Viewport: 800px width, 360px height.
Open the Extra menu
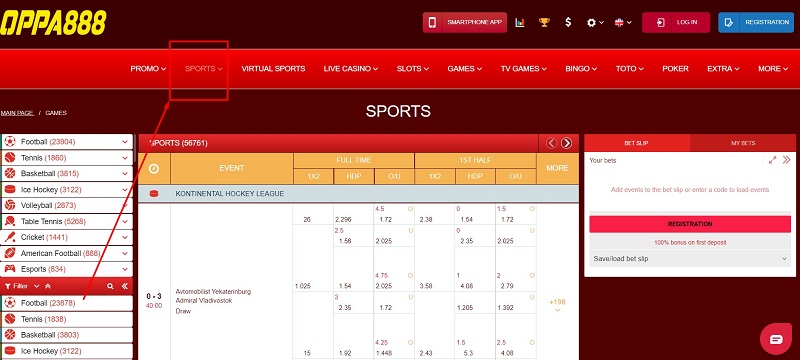[723, 69]
